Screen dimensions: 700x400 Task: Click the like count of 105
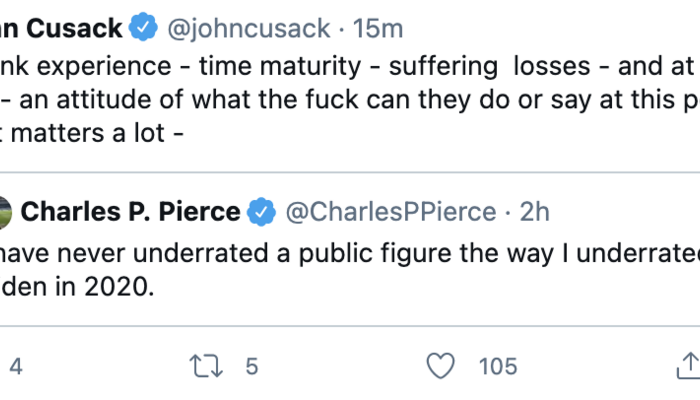pyautogui.click(x=497, y=367)
